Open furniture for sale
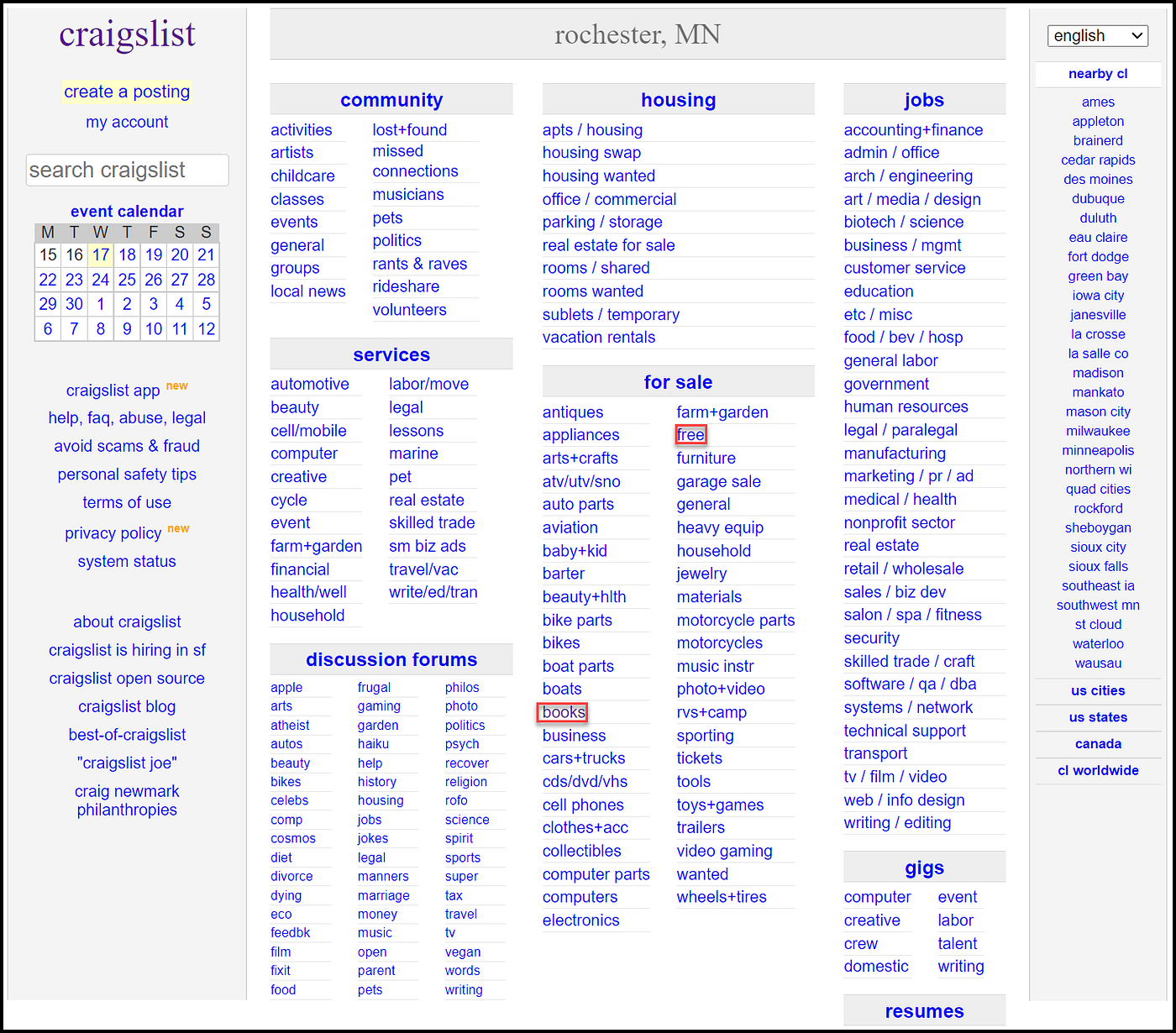1176x1033 pixels. (x=706, y=459)
